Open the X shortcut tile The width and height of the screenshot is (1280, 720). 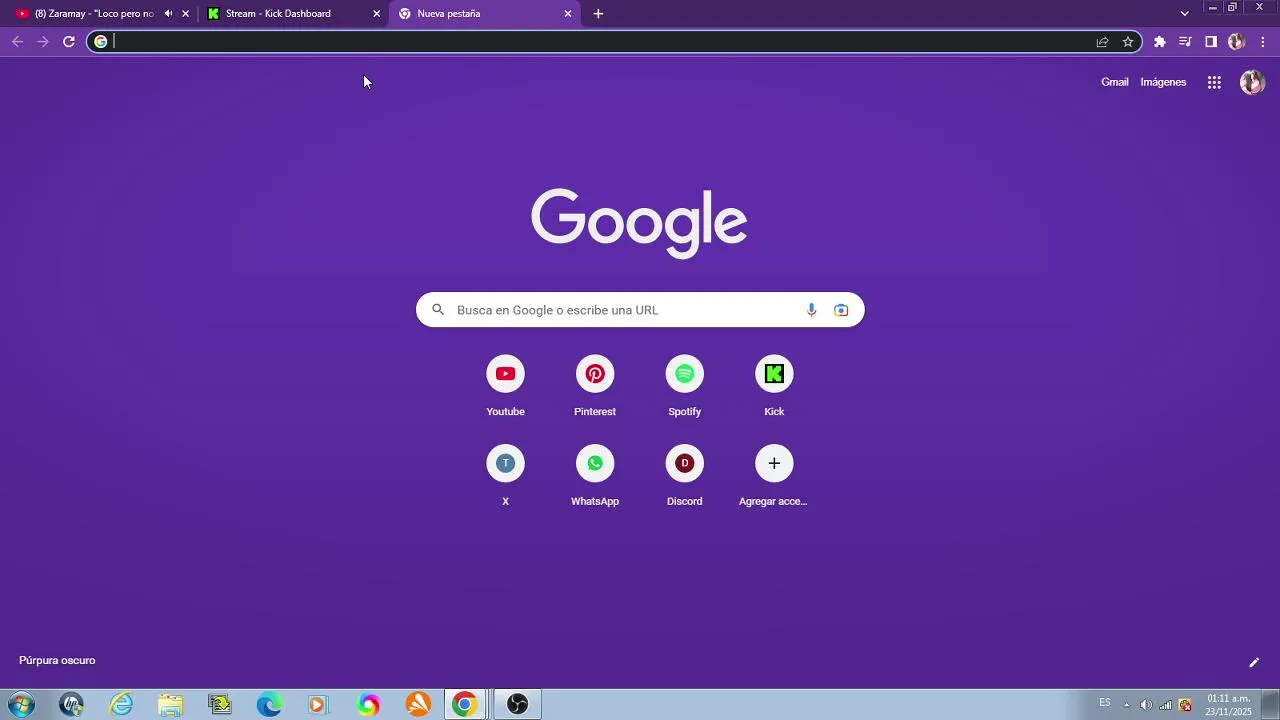click(x=505, y=475)
